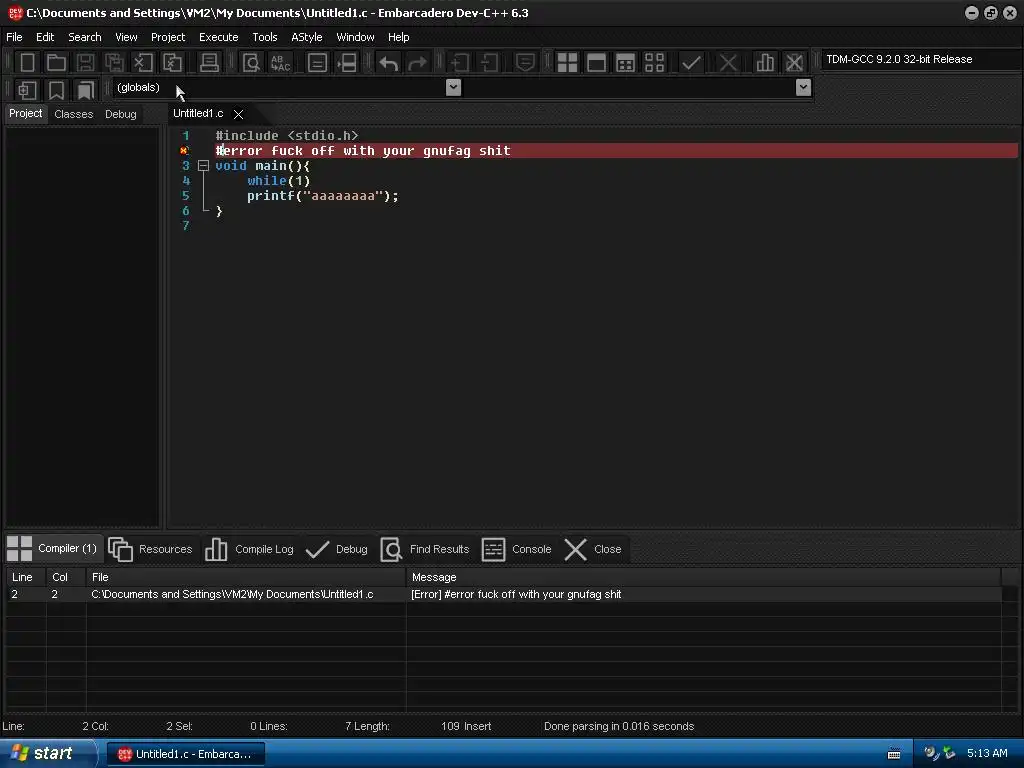Open the (globals) scope dropdown arrow
Image resolution: width=1024 pixels, height=768 pixels.
pyautogui.click(x=453, y=87)
